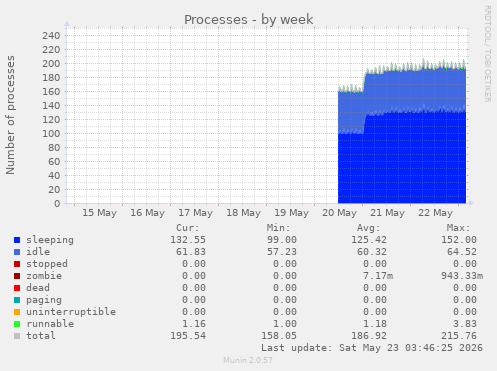Click the 'Min:' column header

(278, 228)
